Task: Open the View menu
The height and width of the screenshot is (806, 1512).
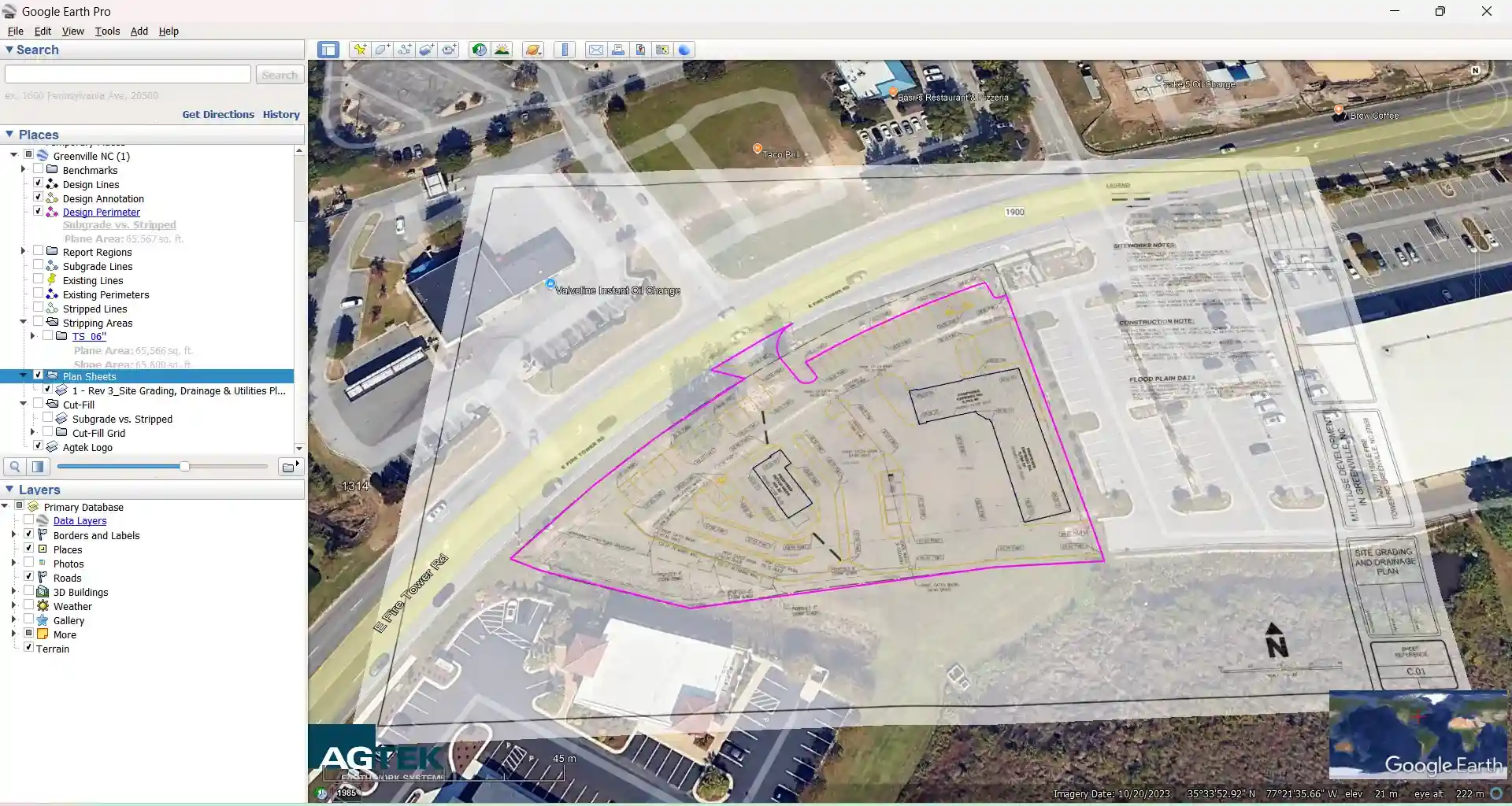Action: [72, 31]
